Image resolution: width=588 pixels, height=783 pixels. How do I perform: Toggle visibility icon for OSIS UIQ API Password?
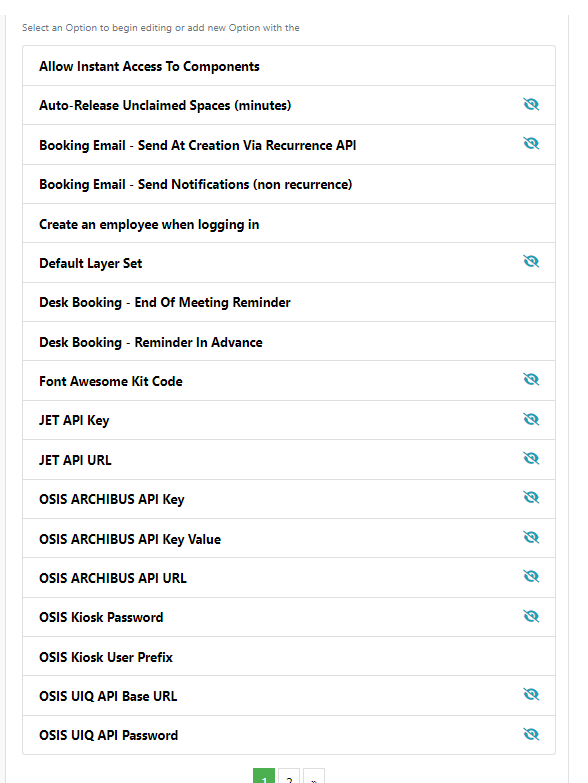(x=531, y=734)
